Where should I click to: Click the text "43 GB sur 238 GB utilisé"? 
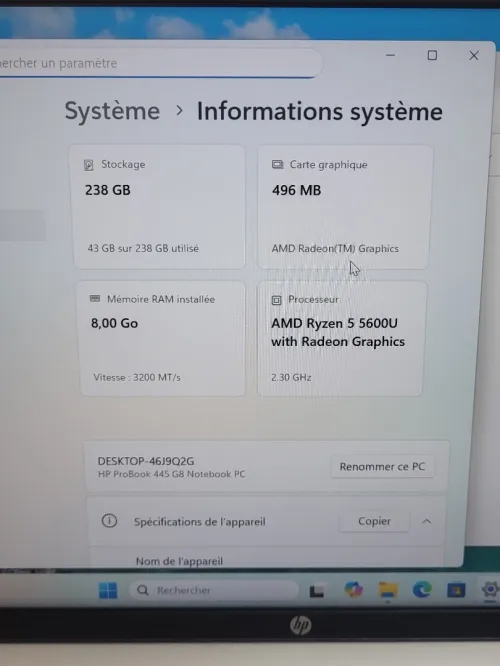tap(143, 248)
